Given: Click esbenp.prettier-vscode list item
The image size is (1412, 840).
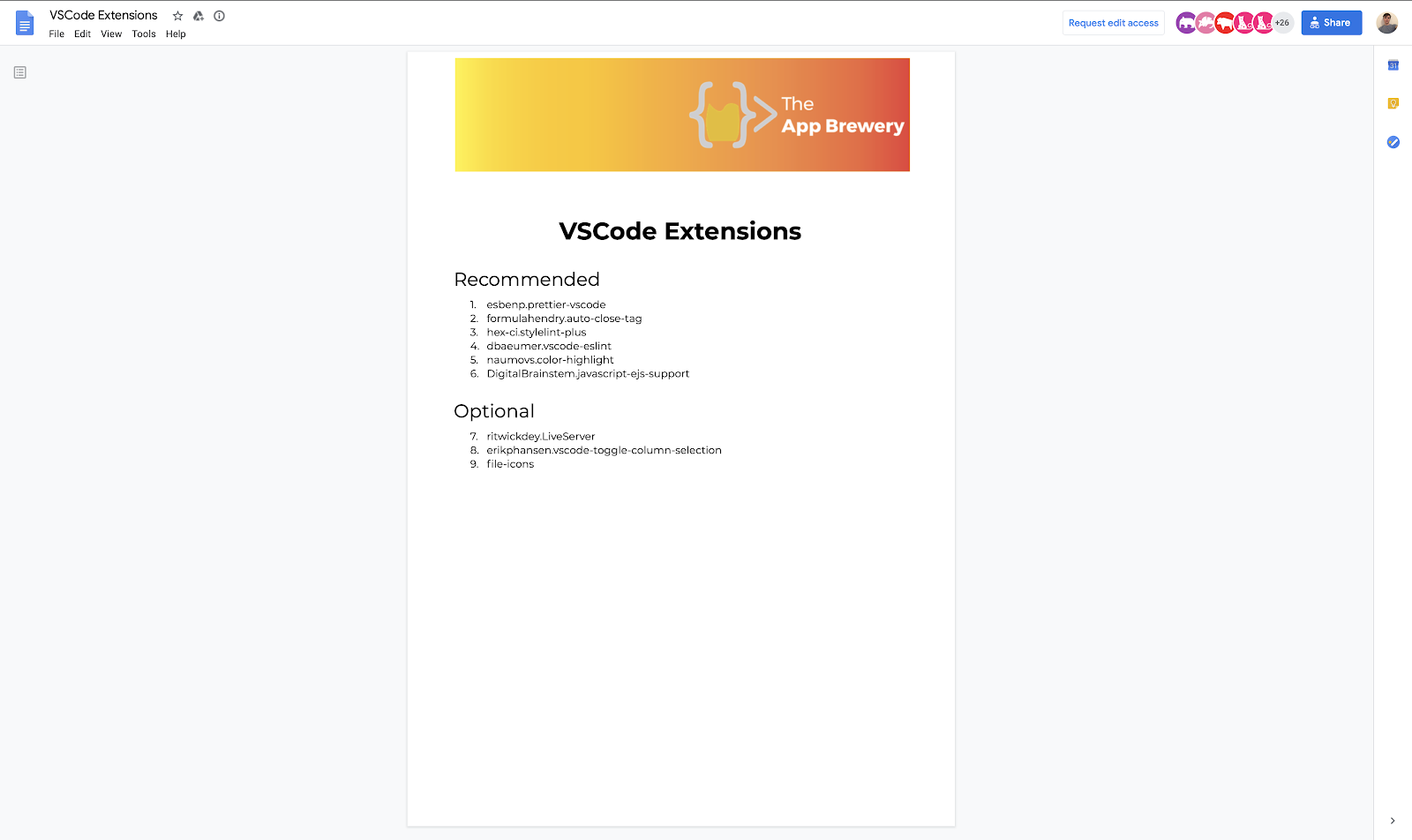Looking at the screenshot, I should pyautogui.click(x=546, y=304).
